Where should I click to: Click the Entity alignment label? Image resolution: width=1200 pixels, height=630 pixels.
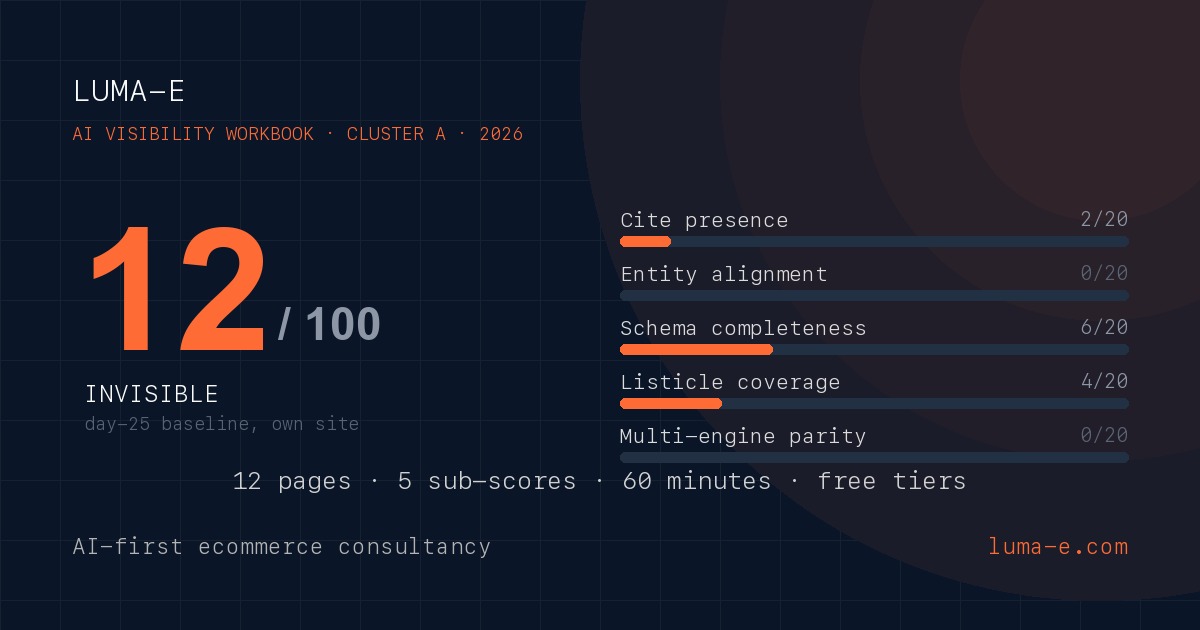pyautogui.click(x=724, y=274)
